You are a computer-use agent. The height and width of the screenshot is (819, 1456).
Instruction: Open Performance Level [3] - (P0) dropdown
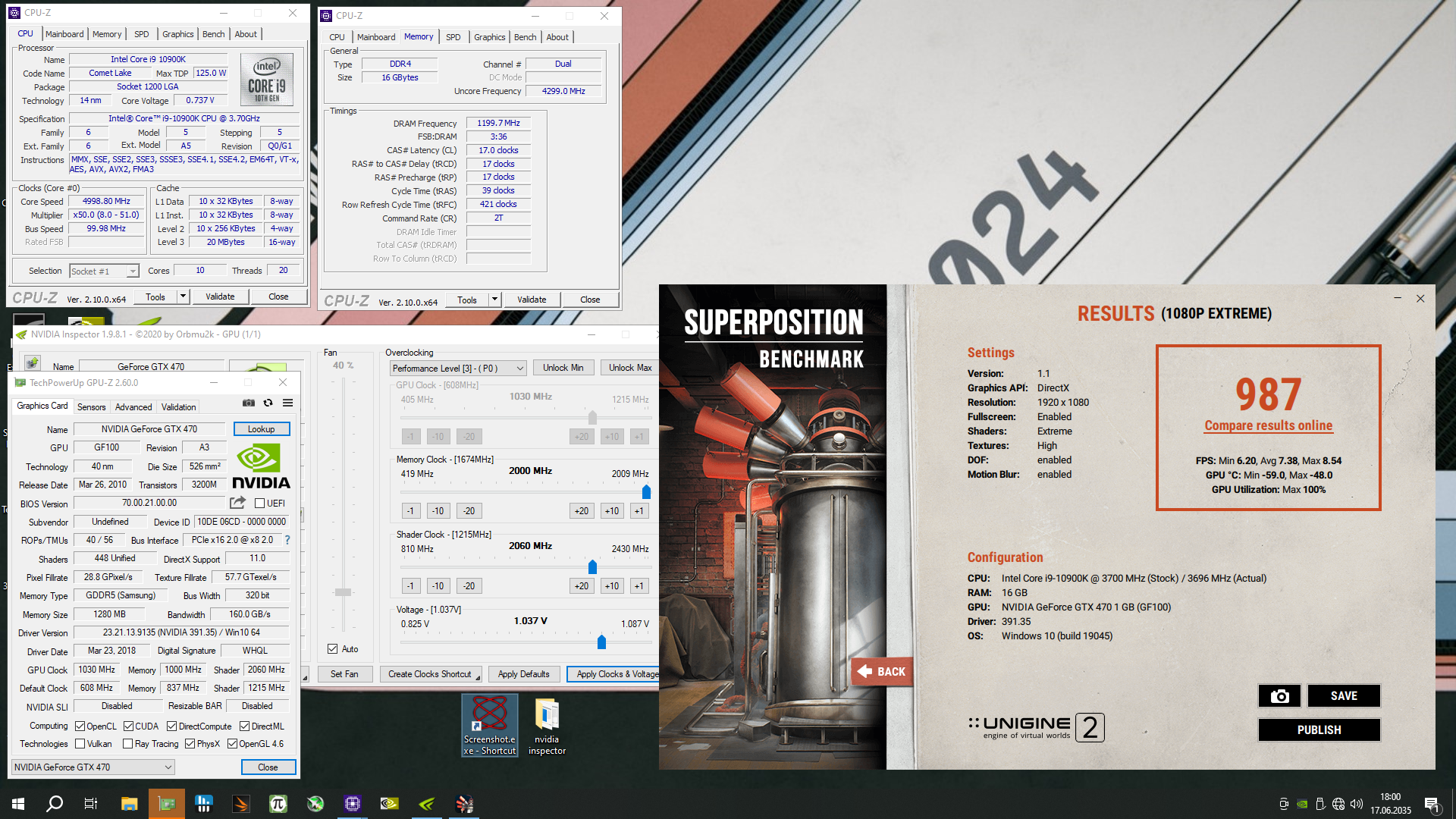tap(458, 368)
